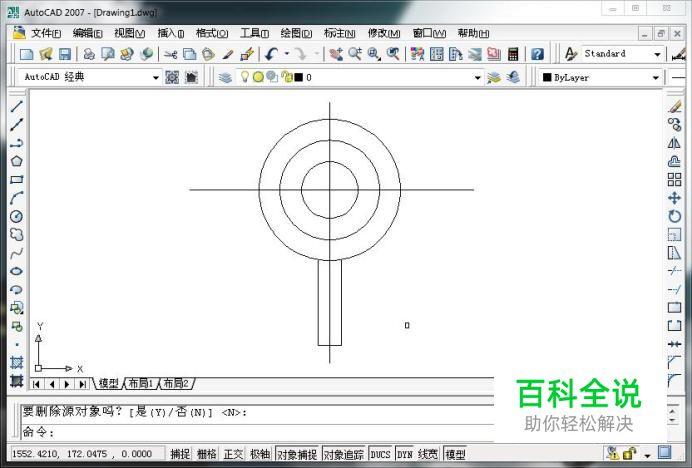Click the Cut scissors icon
692x468 pixels.
(170, 54)
